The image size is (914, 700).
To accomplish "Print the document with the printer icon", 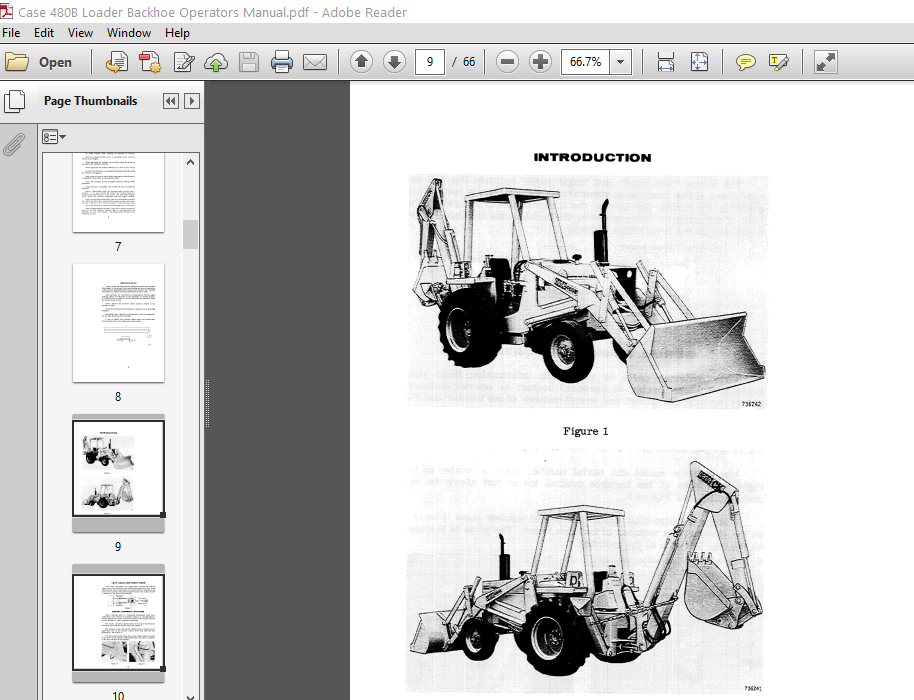I will coord(282,62).
